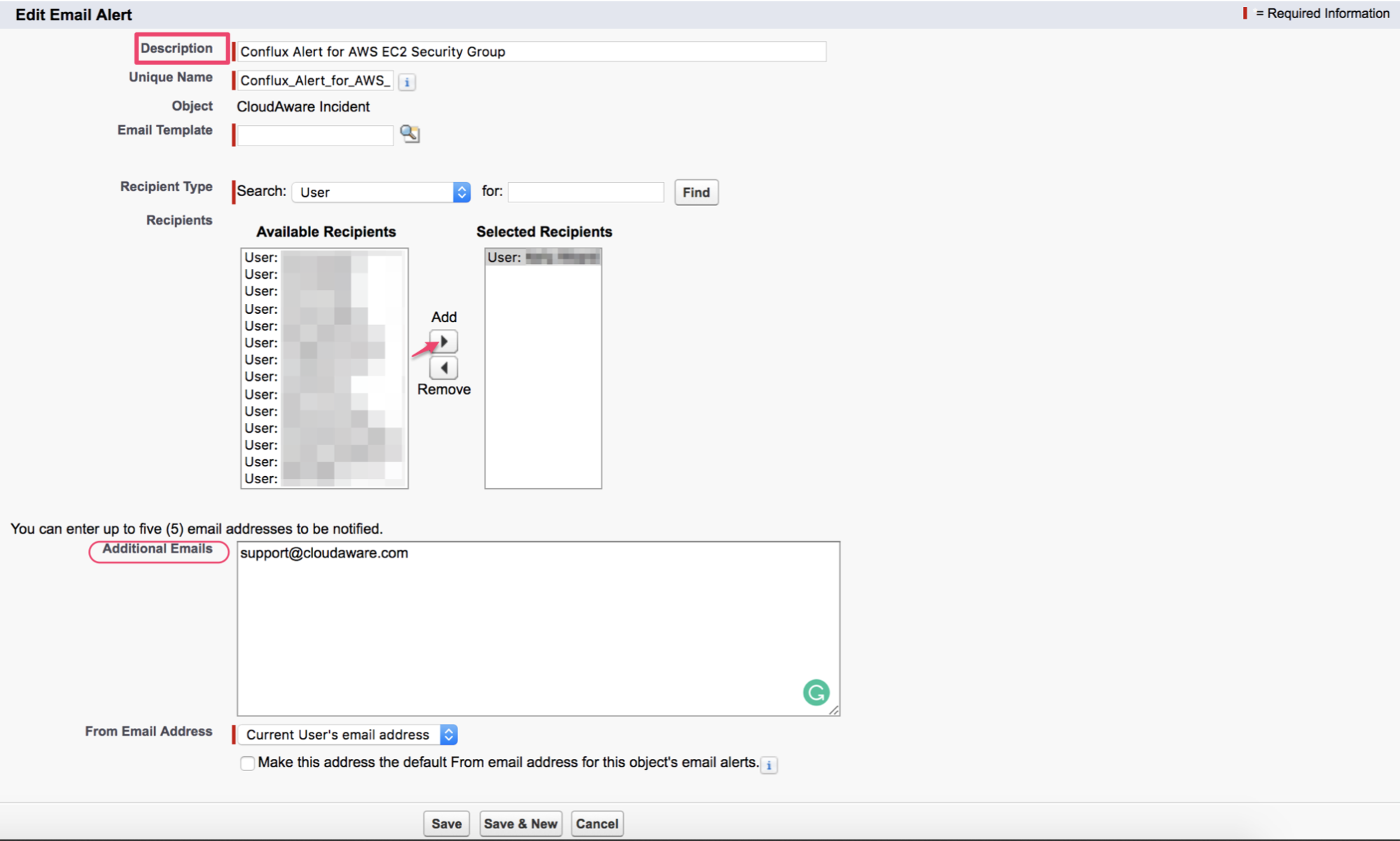This screenshot has height=841, width=1400.
Task: Click inside the Additional Emails textarea
Action: point(538,628)
